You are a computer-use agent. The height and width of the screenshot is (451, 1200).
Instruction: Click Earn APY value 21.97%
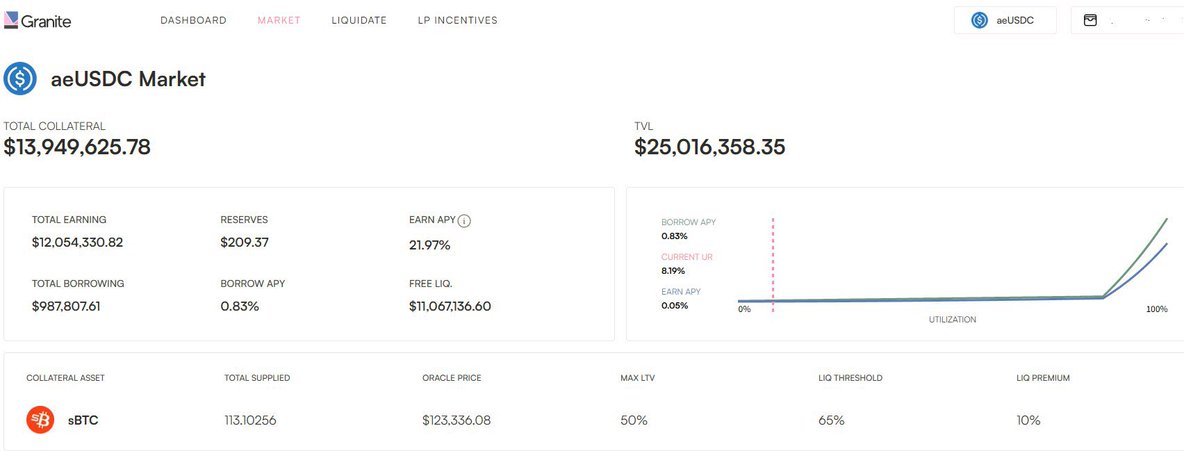(x=430, y=245)
